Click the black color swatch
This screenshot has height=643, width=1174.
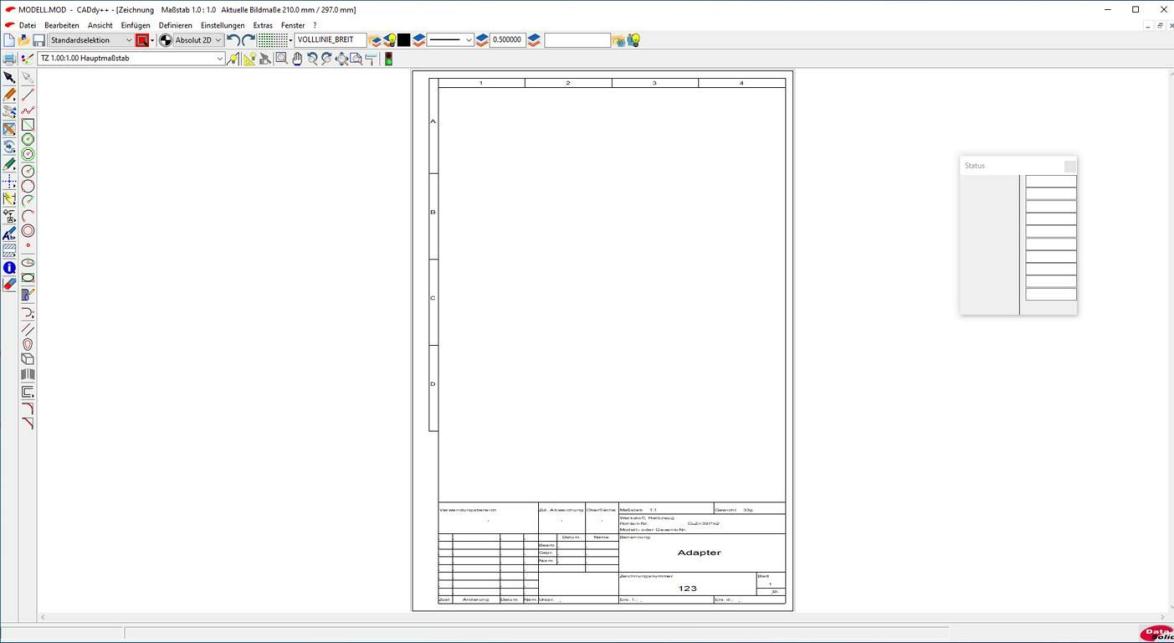404,41
